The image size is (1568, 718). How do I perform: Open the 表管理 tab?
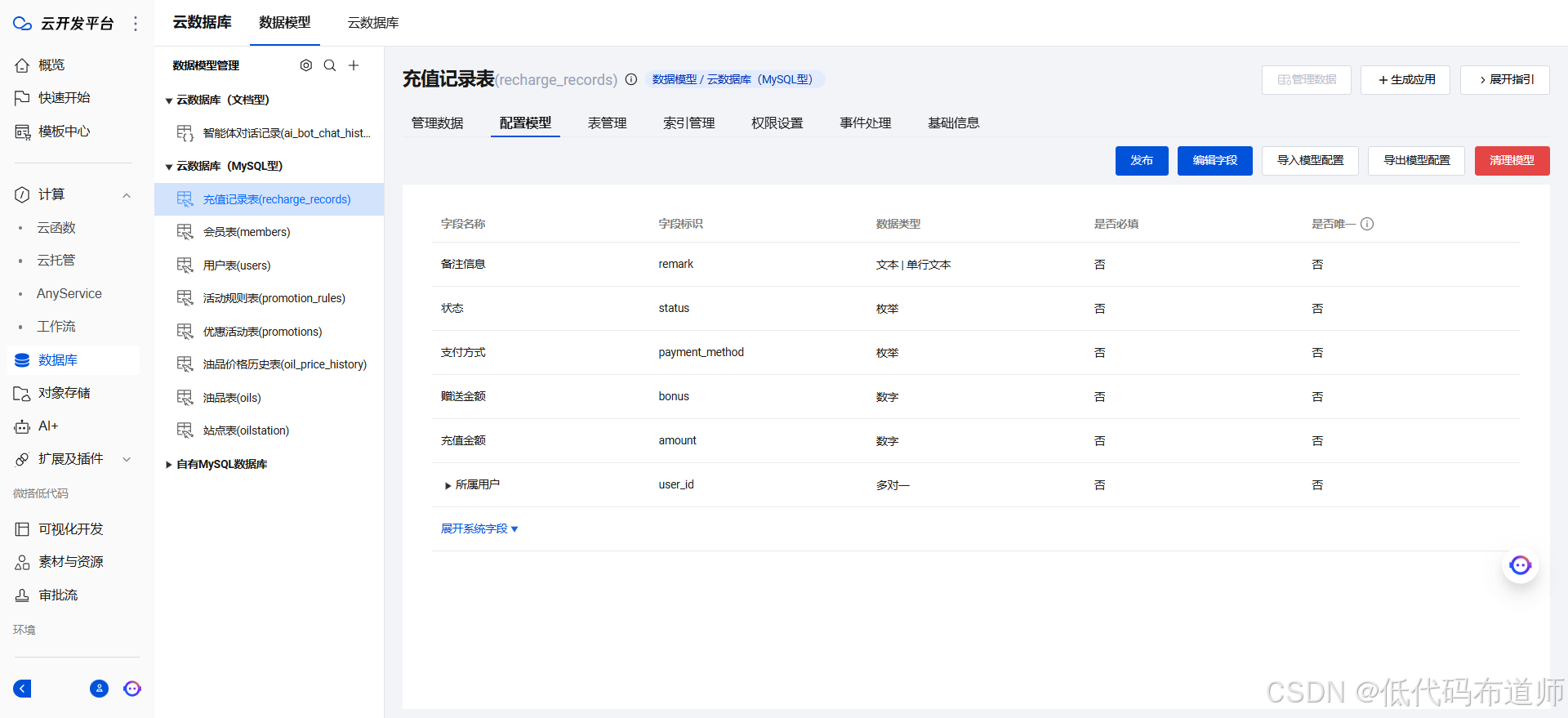(607, 123)
